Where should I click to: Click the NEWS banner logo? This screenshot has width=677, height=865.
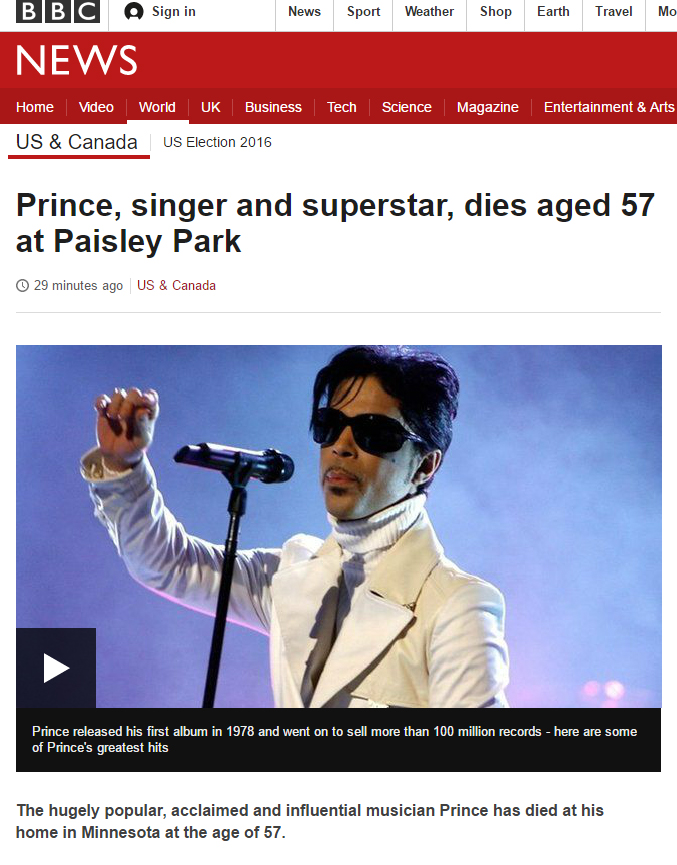click(77, 60)
